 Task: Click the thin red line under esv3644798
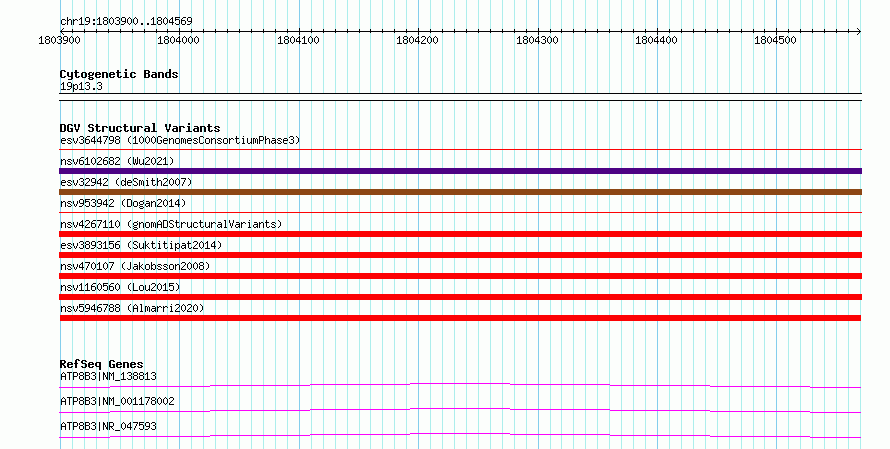pos(460,150)
